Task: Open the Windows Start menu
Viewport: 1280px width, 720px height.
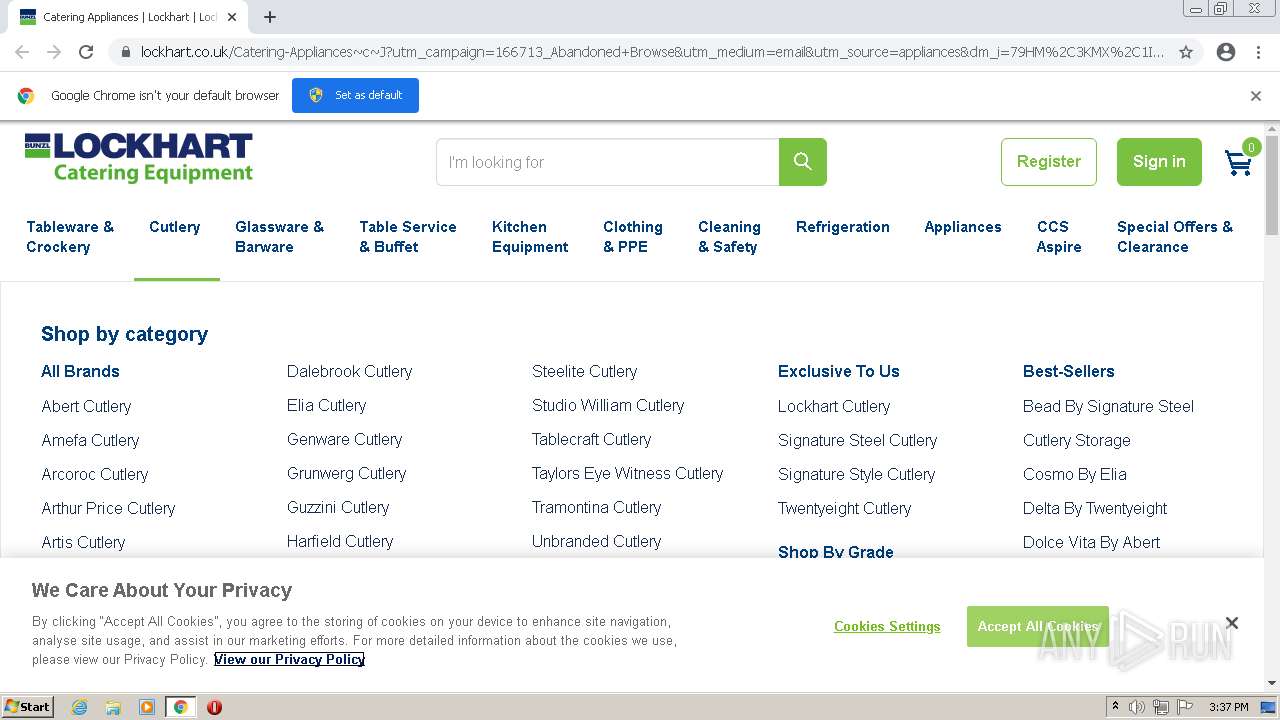Action: (27, 707)
